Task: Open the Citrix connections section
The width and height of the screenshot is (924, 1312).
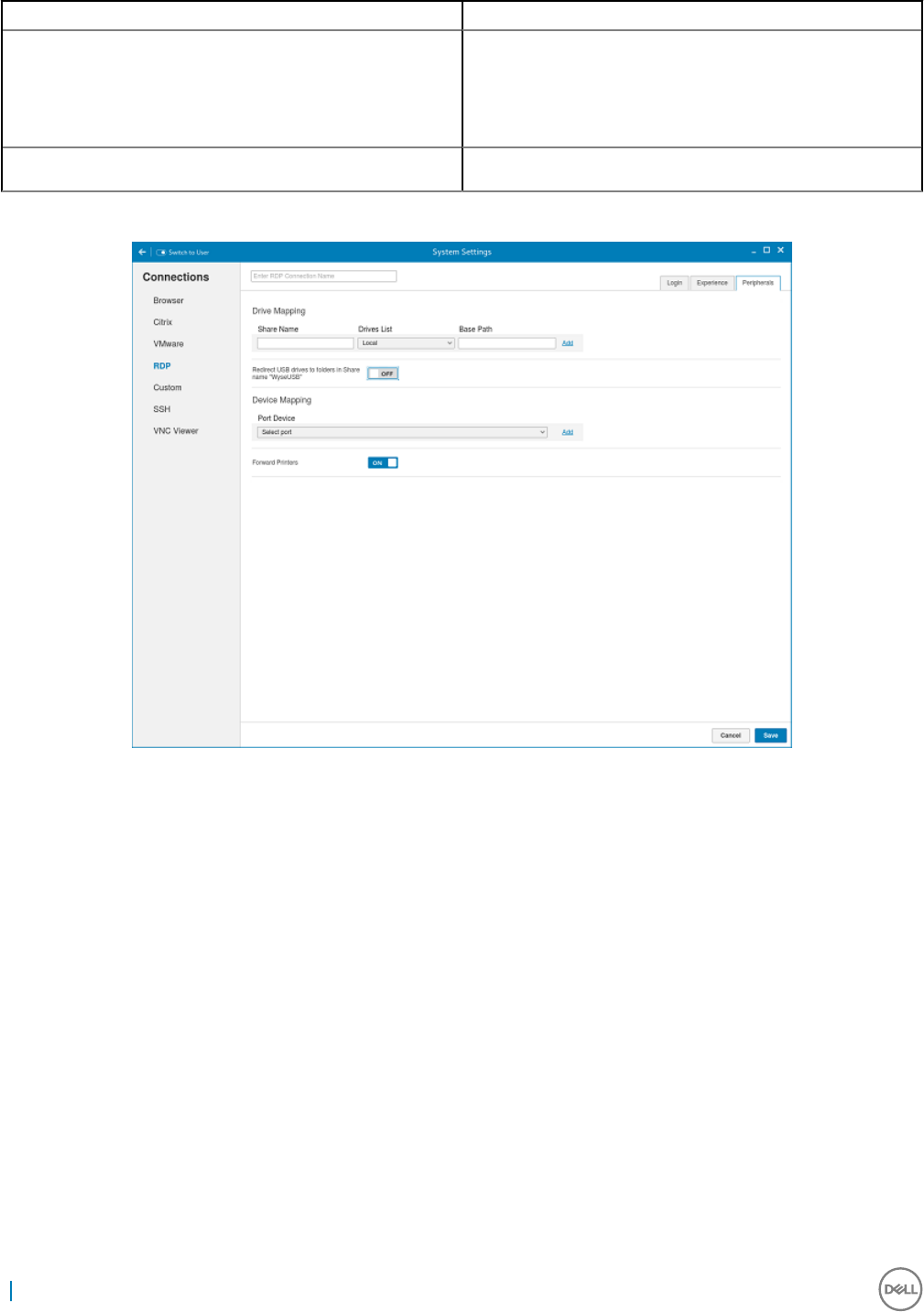Action: [x=163, y=322]
